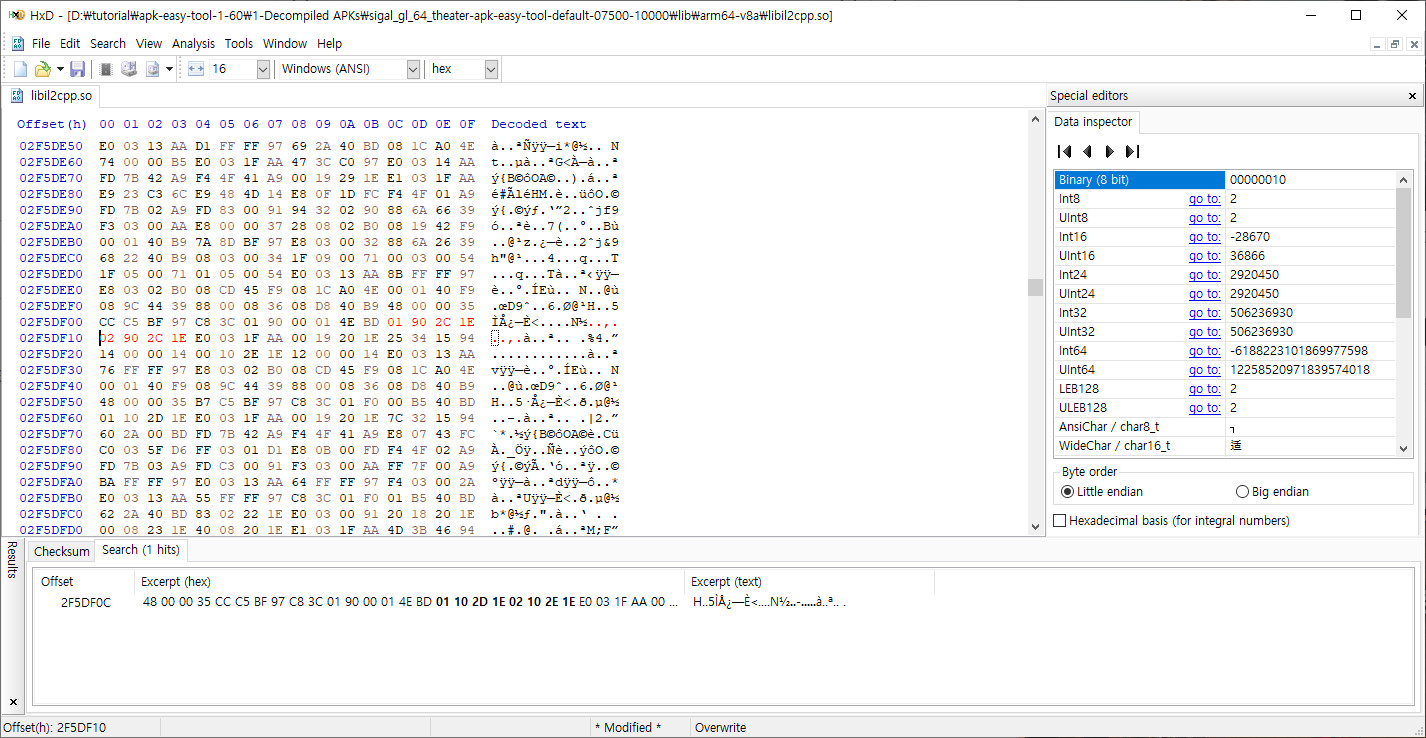Click the go to link beside Int32
Image resolution: width=1426 pixels, height=738 pixels.
1204,312
